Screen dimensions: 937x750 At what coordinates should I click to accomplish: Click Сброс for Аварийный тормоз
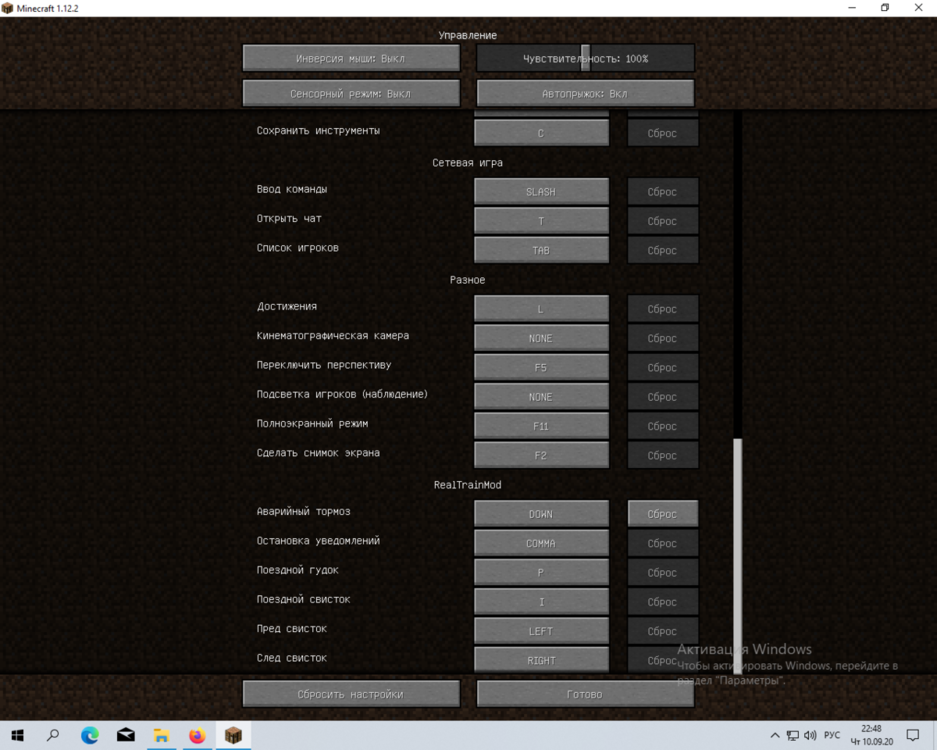pos(663,514)
